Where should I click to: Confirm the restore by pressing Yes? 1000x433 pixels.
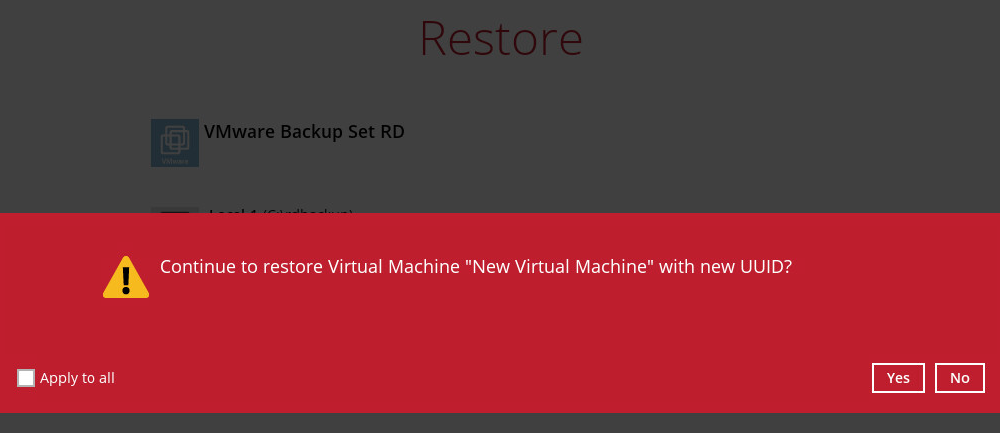coord(898,378)
